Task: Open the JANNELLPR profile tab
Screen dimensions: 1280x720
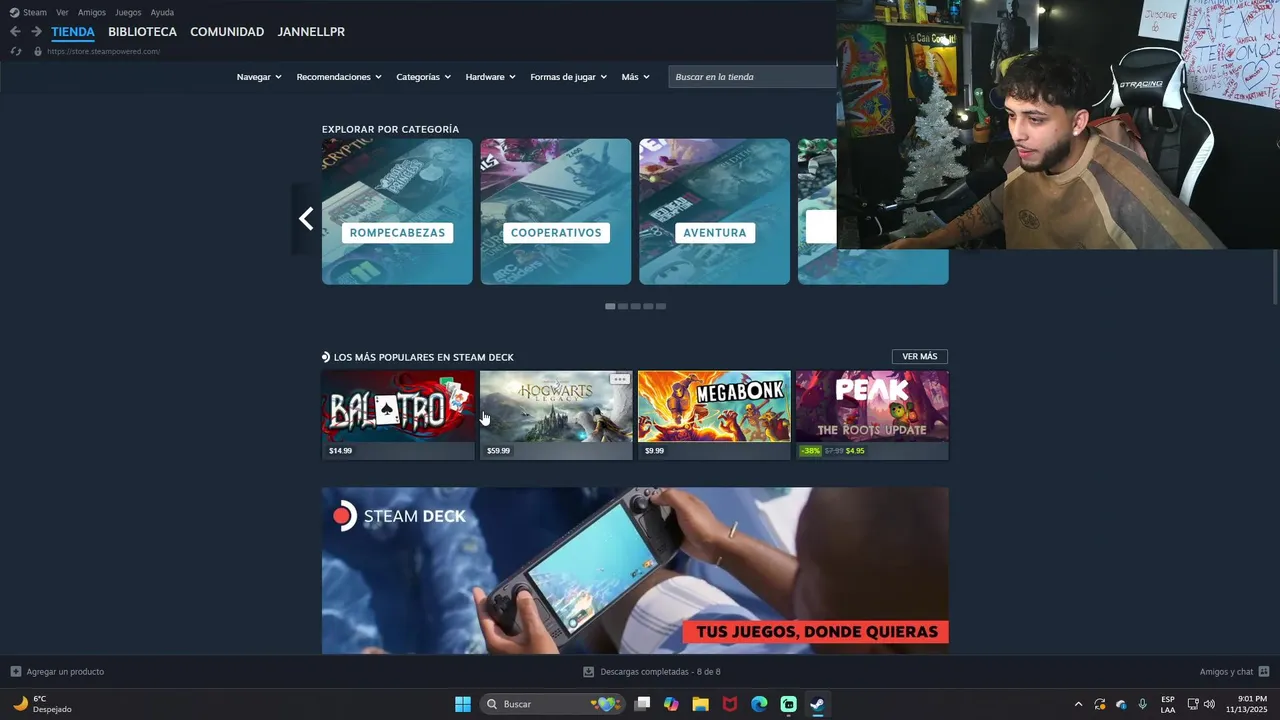Action: point(311,32)
